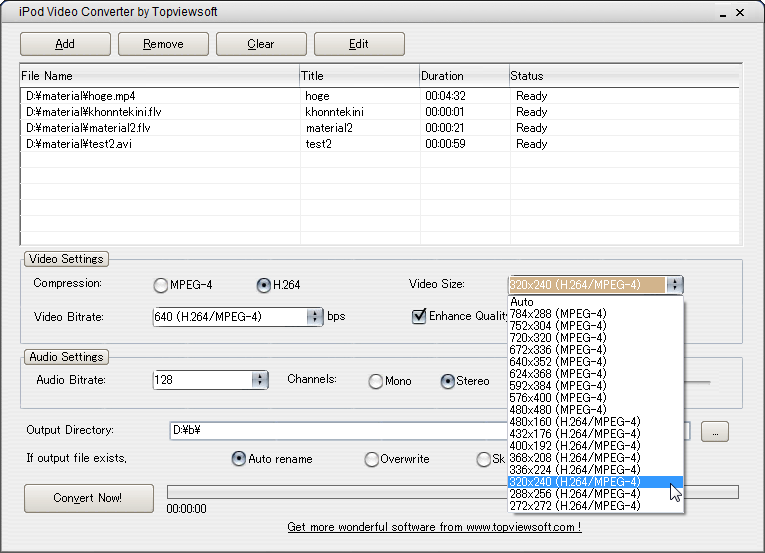Choose 336x224 (H.264/MPEG-4) size

[x=596, y=470]
